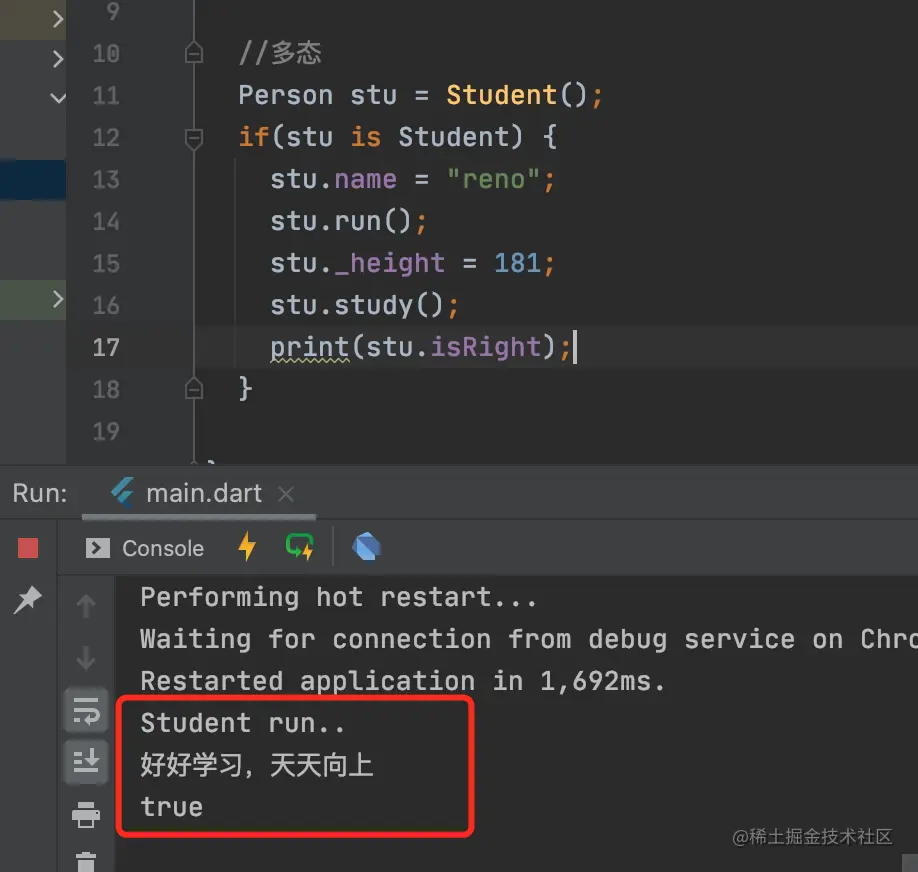This screenshot has height=872, width=918.
Task: Collapse the fold marker at line 18
Action: 194,390
